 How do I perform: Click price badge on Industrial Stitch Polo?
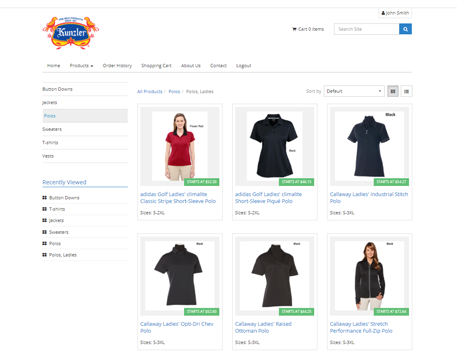391,182
